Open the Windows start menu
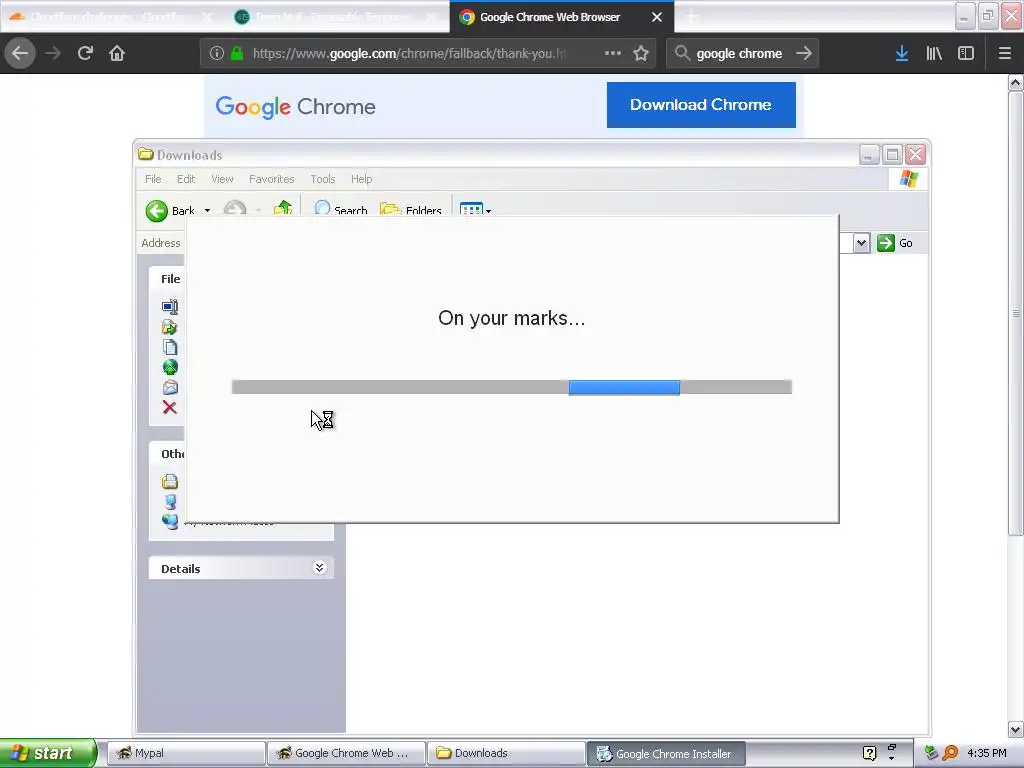The image size is (1024, 768). coord(47,753)
